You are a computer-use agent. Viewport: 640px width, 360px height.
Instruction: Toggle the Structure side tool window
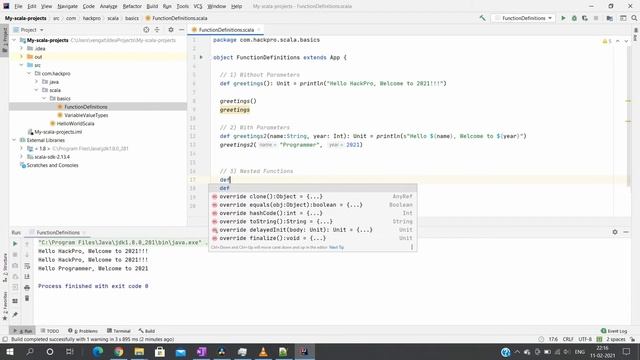point(4,268)
